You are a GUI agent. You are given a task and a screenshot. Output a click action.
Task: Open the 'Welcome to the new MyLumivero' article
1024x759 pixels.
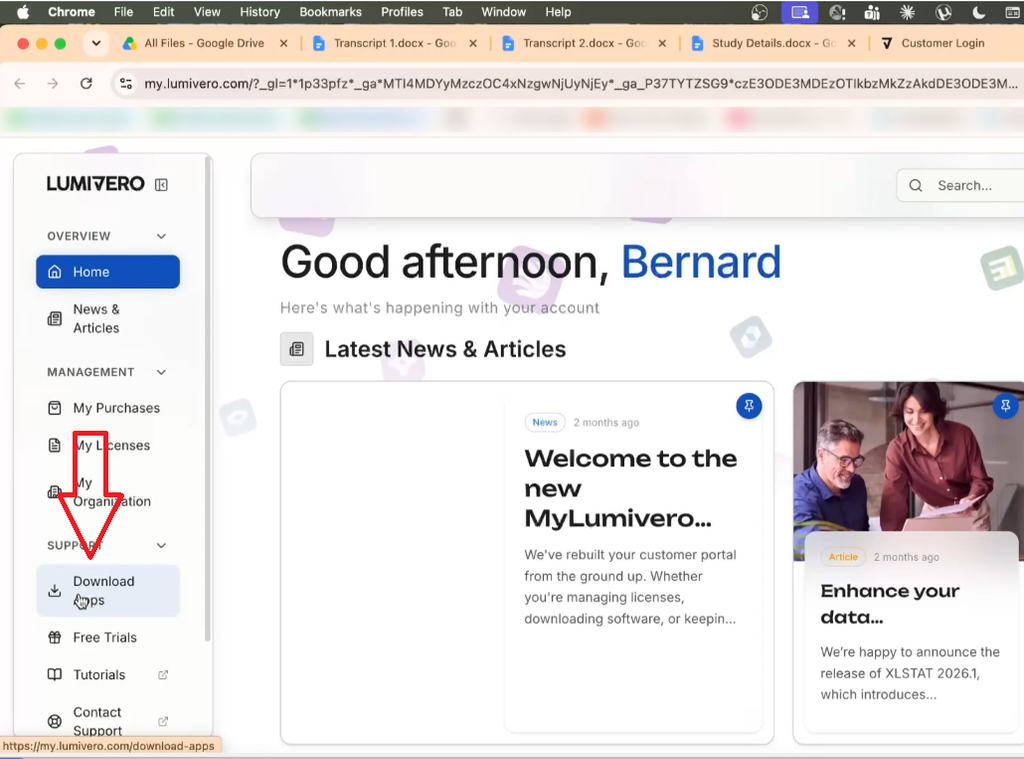pyautogui.click(x=631, y=488)
